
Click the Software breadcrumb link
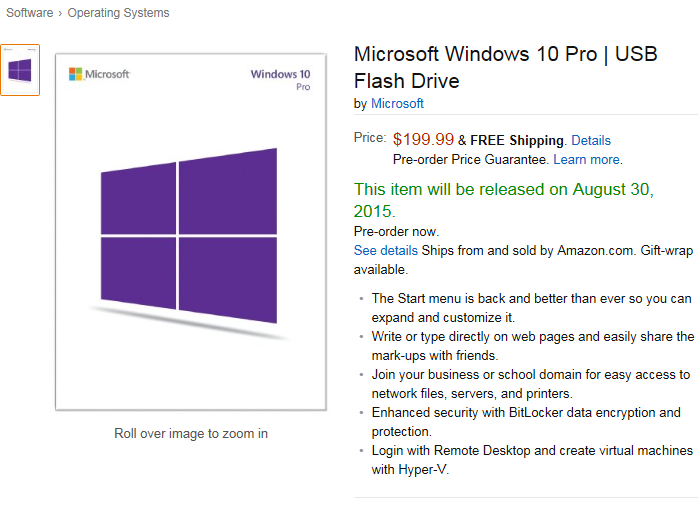[x=29, y=13]
